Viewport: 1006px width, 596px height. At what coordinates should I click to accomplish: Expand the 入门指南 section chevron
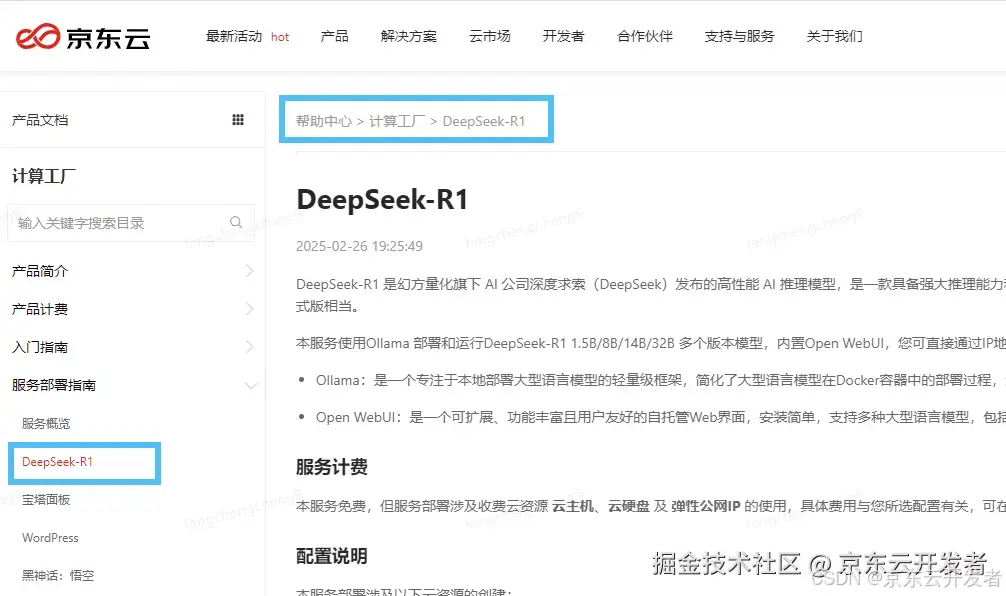point(250,346)
